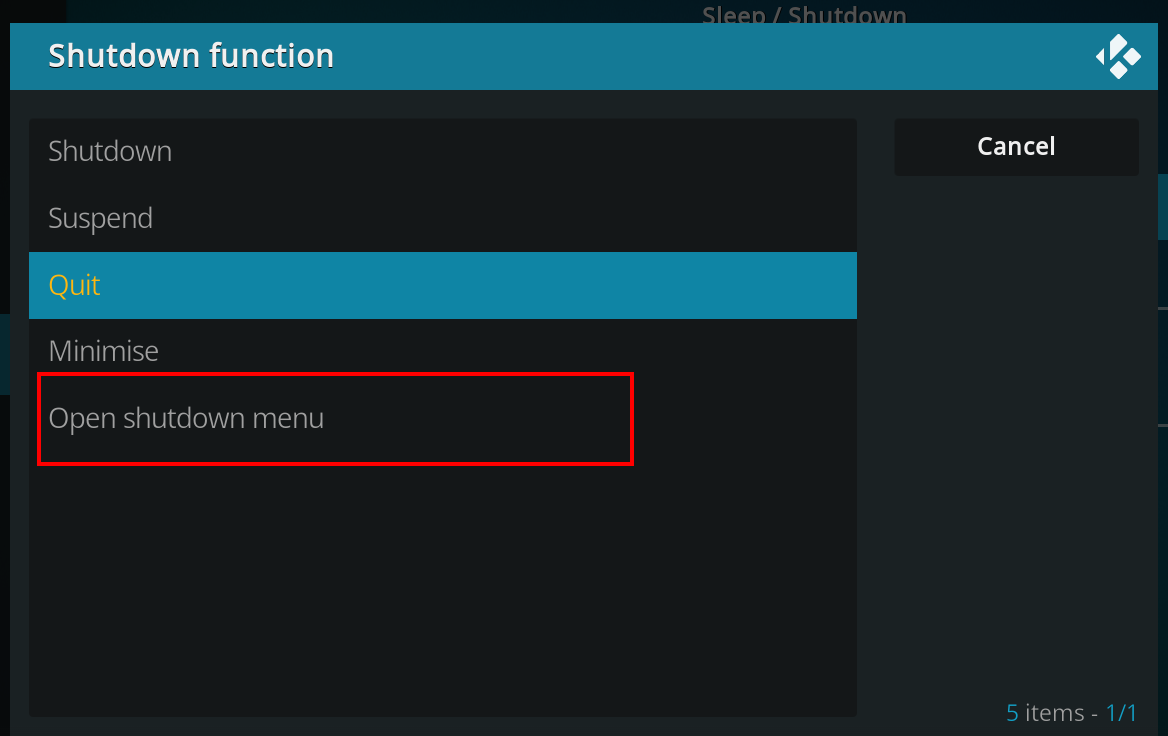Viewport: 1168px width, 736px height.
Task: Click the Sleep / Shutdown heading behind dialog
Action: pos(804,13)
